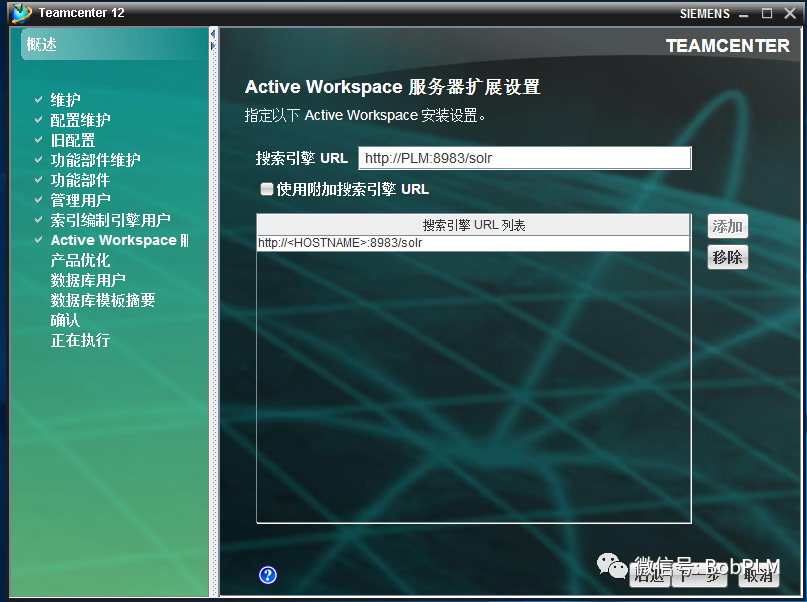Viewport: 807px width, 602px height.
Task: Select the 正在执行 step in the sidebar
Action: 80,340
